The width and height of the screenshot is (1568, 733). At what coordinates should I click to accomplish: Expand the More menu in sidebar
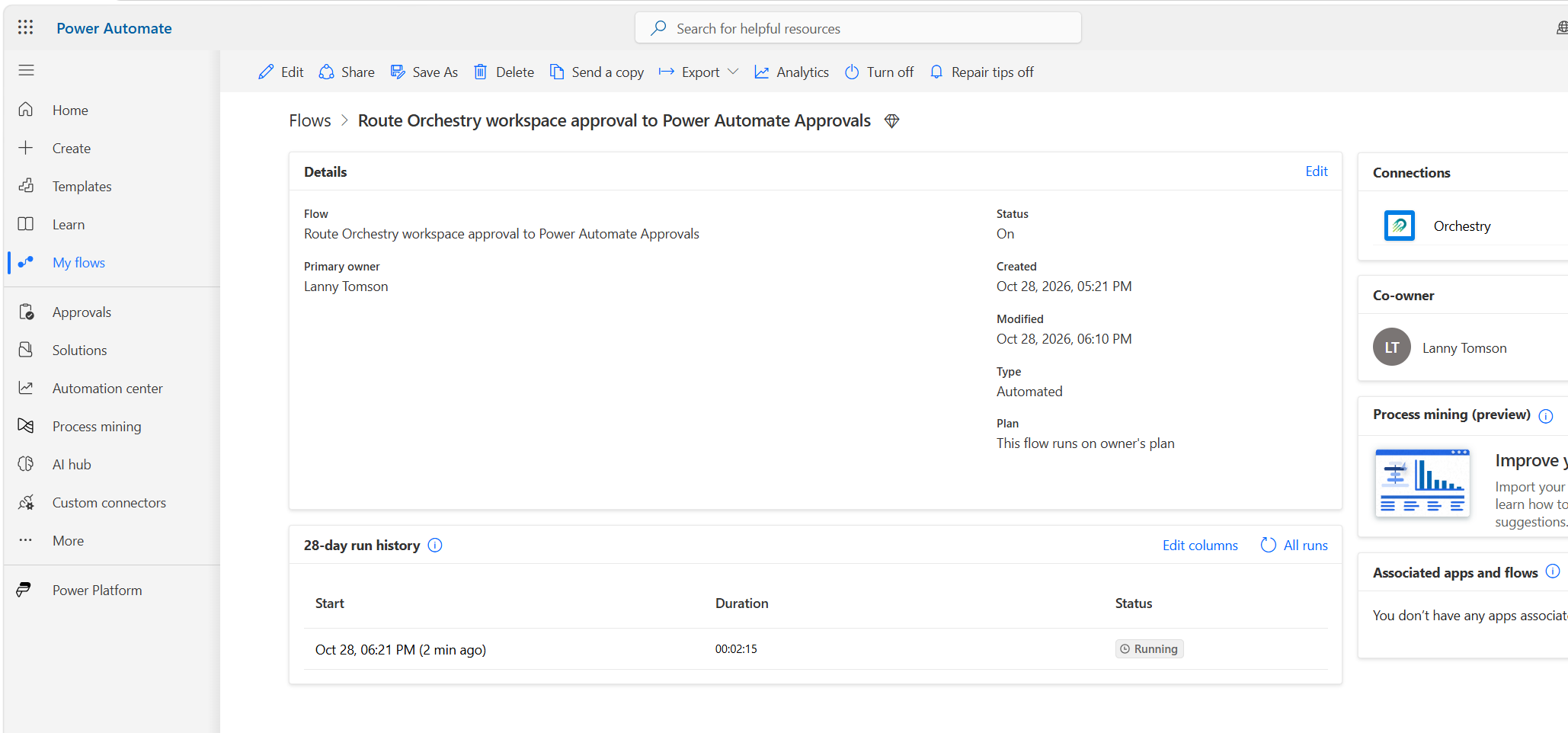(68, 540)
